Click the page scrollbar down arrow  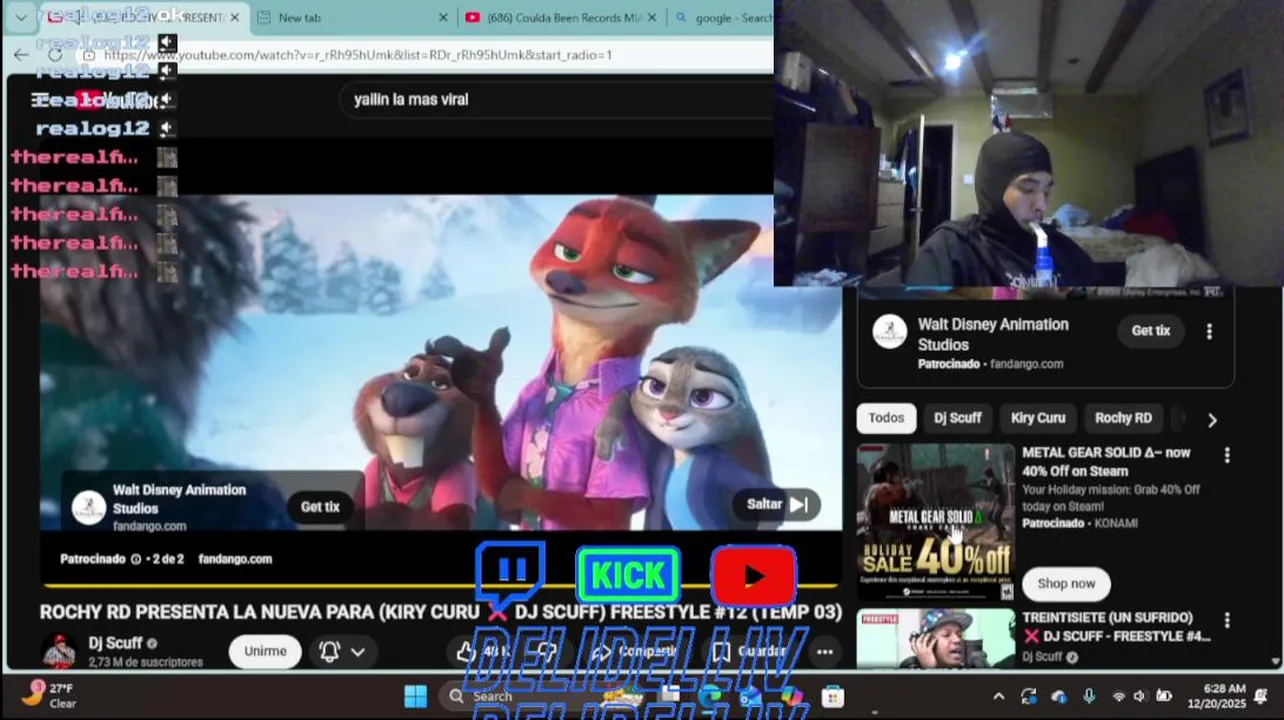[1274, 661]
